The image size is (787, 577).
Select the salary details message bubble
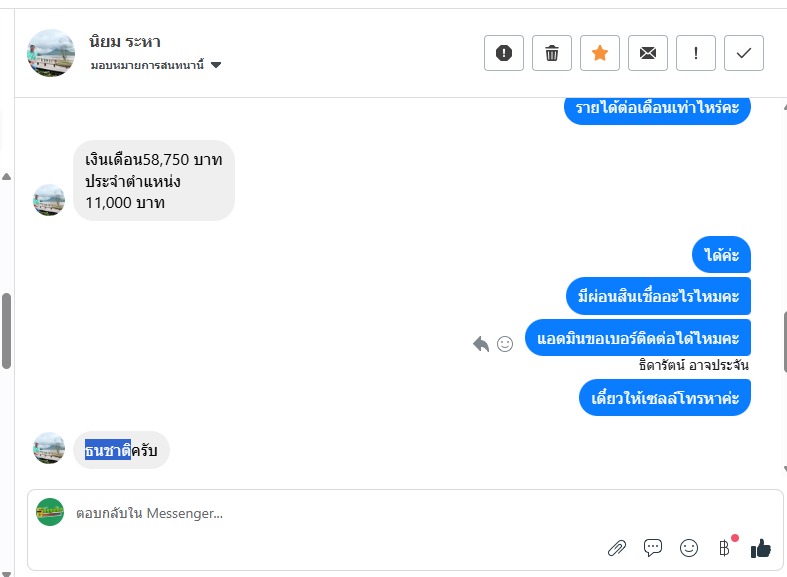coord(153,181)
